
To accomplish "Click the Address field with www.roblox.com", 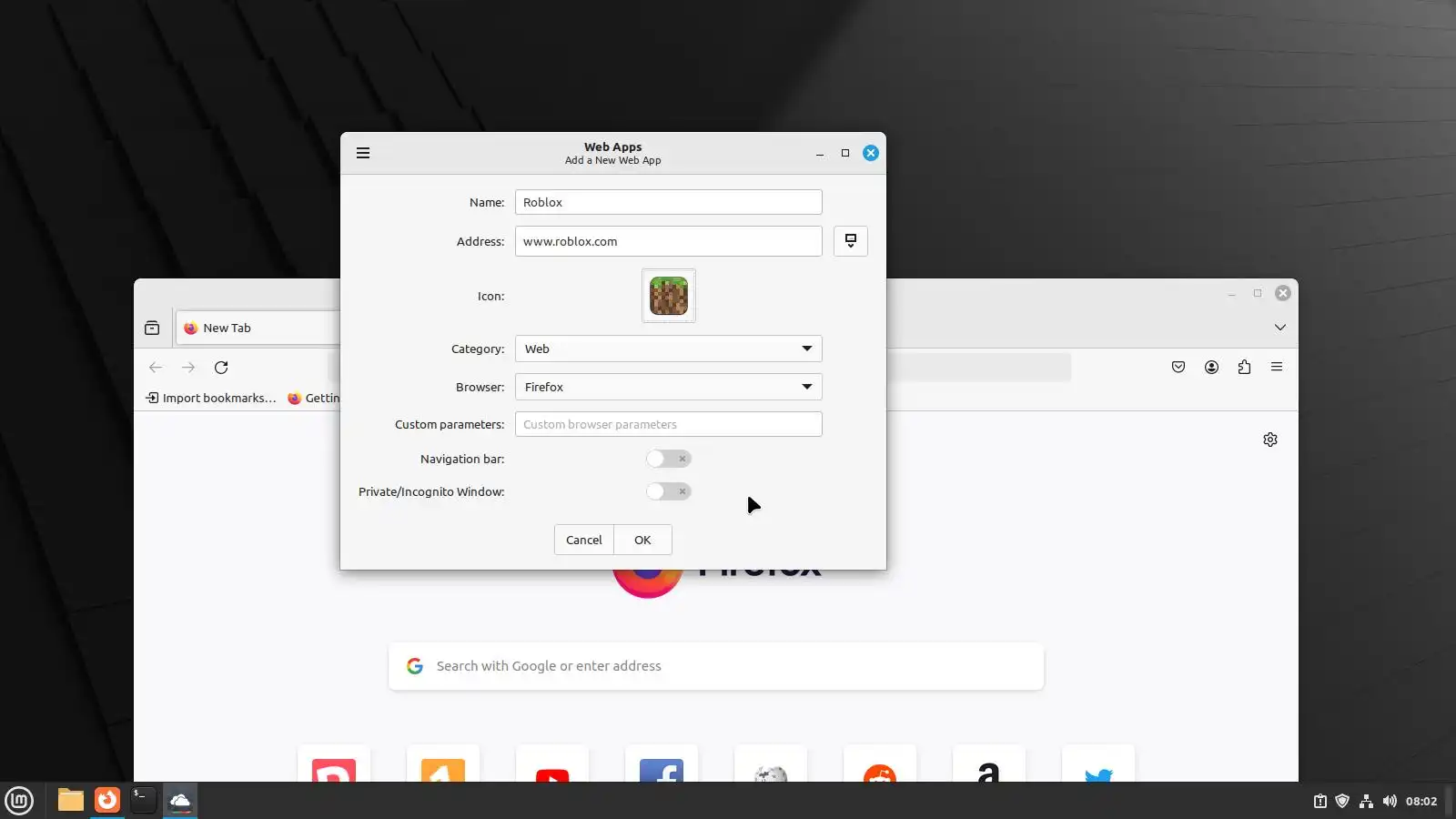I will point(669,241).
